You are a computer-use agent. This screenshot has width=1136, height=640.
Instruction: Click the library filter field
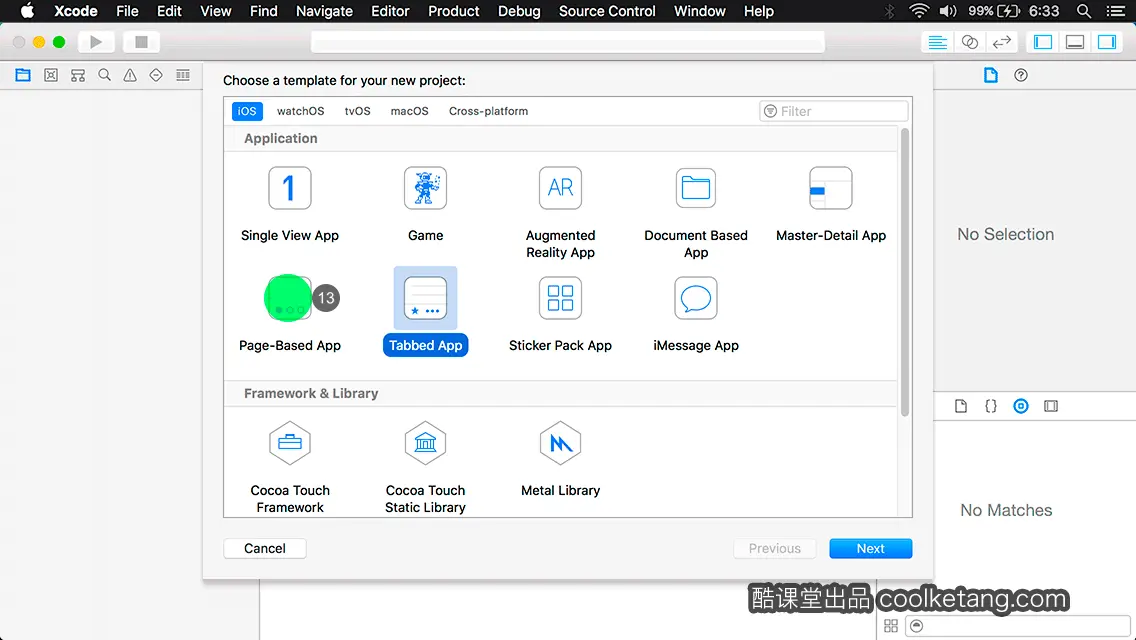[x=1018, y=626]
